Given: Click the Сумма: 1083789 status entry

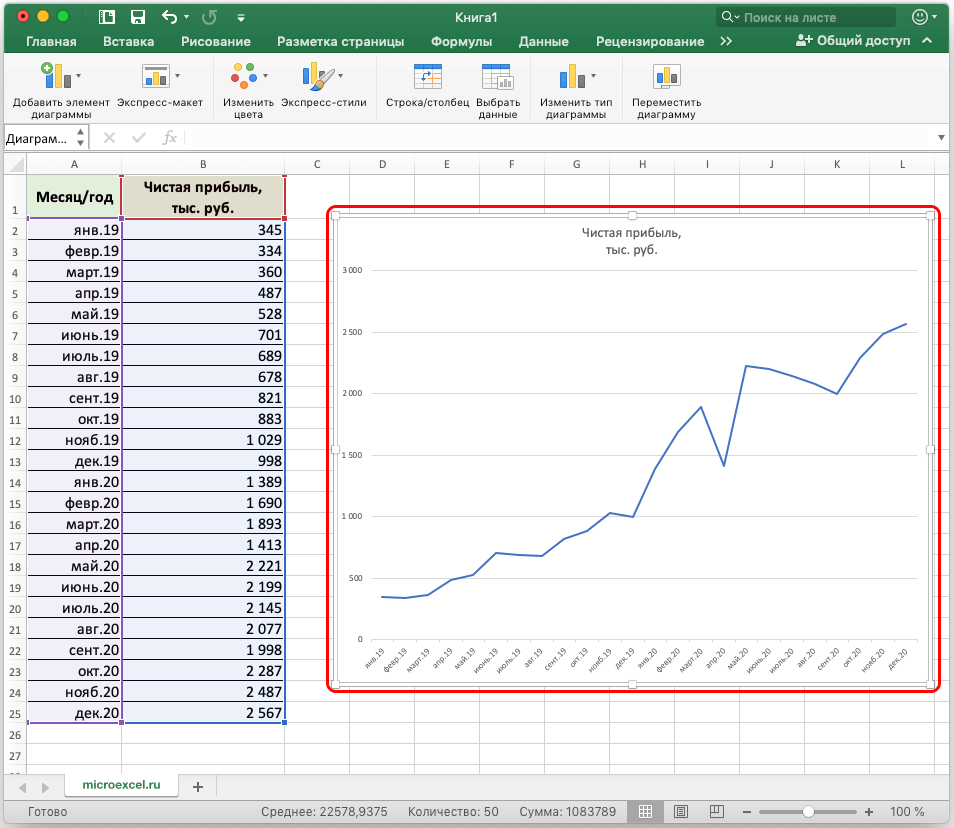Looking at the screenshot, I should pos(567,812).
